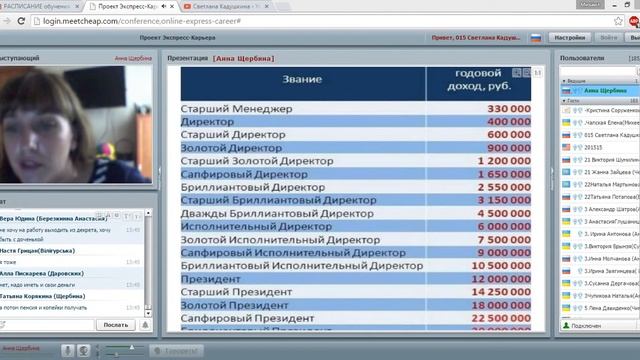The image size is (640, 360).
Task: Click the greyed Говорить button
Action: [x=176, y=351]
